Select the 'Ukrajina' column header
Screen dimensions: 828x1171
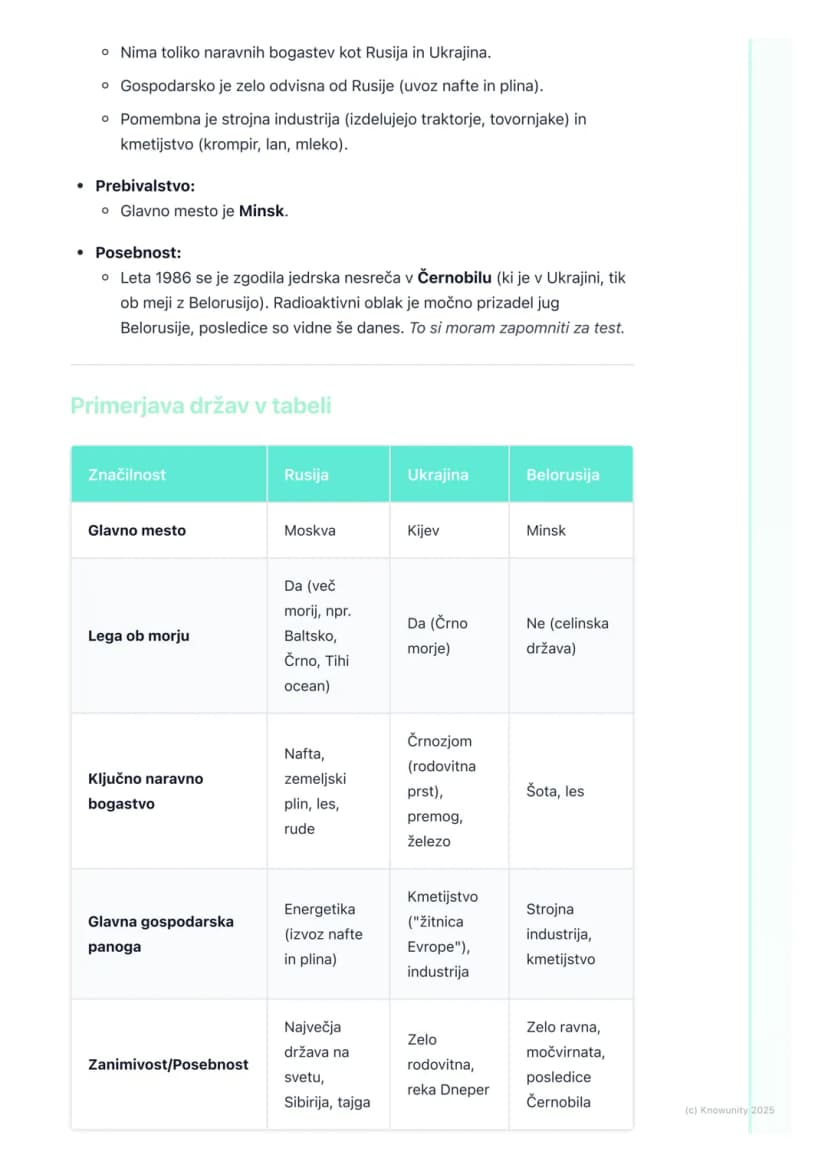(449, 474)
